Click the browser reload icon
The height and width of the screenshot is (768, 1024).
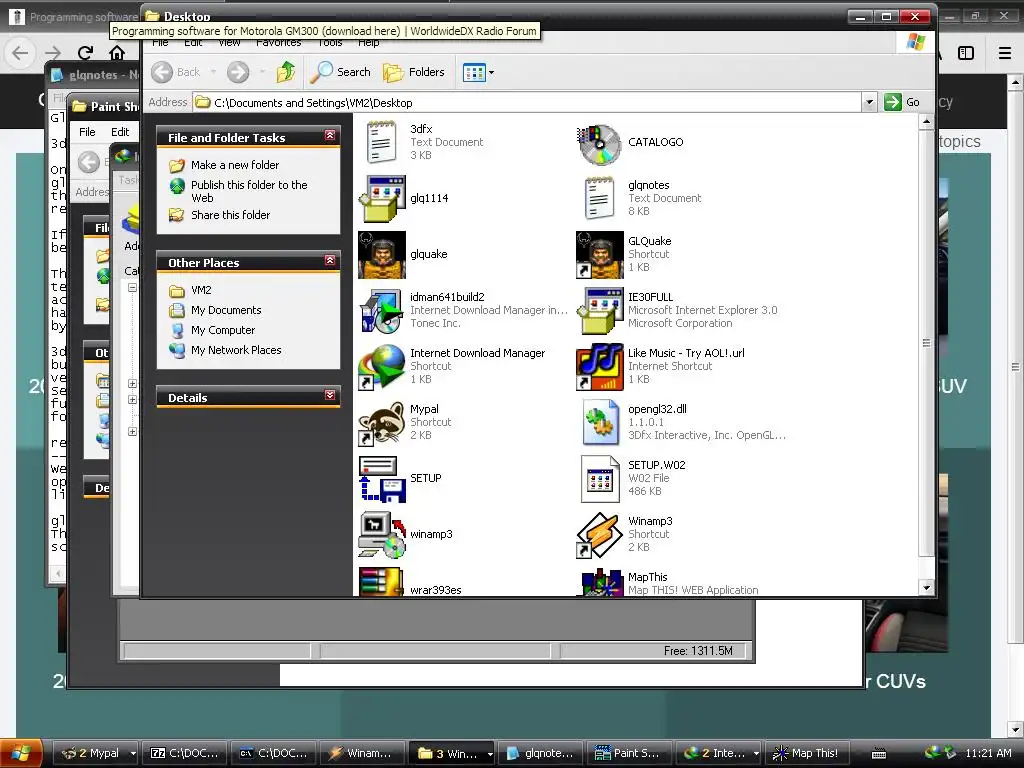[x=85, y=53]
